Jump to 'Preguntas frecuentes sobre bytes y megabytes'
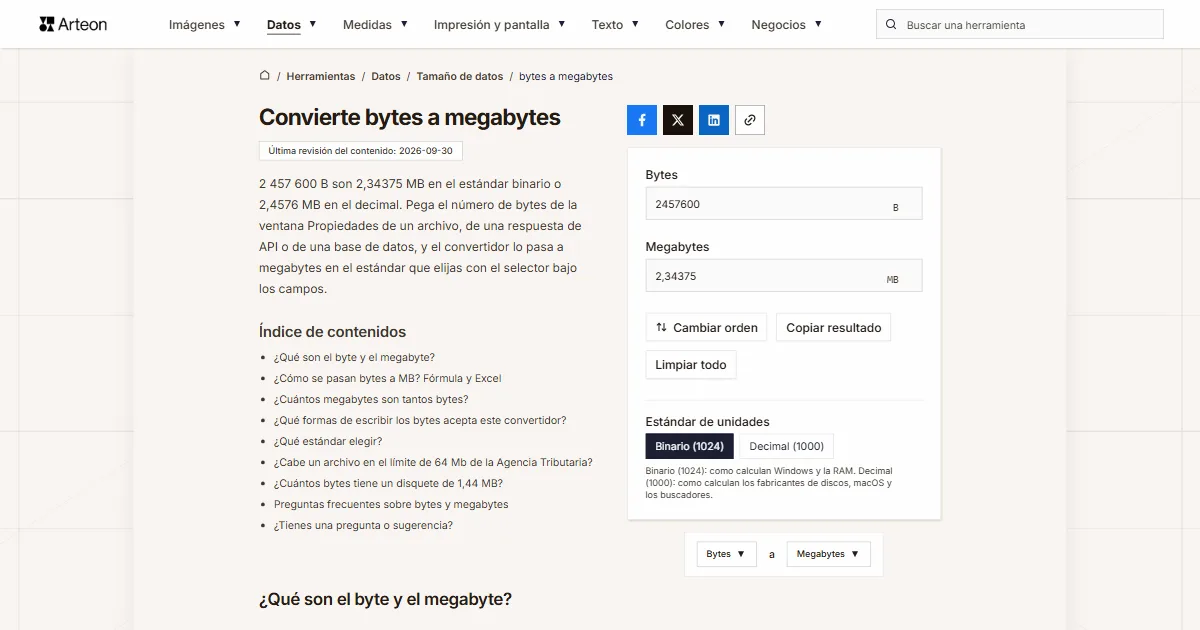The height and width of the screenshot is (630, 1200). [391, 505]
